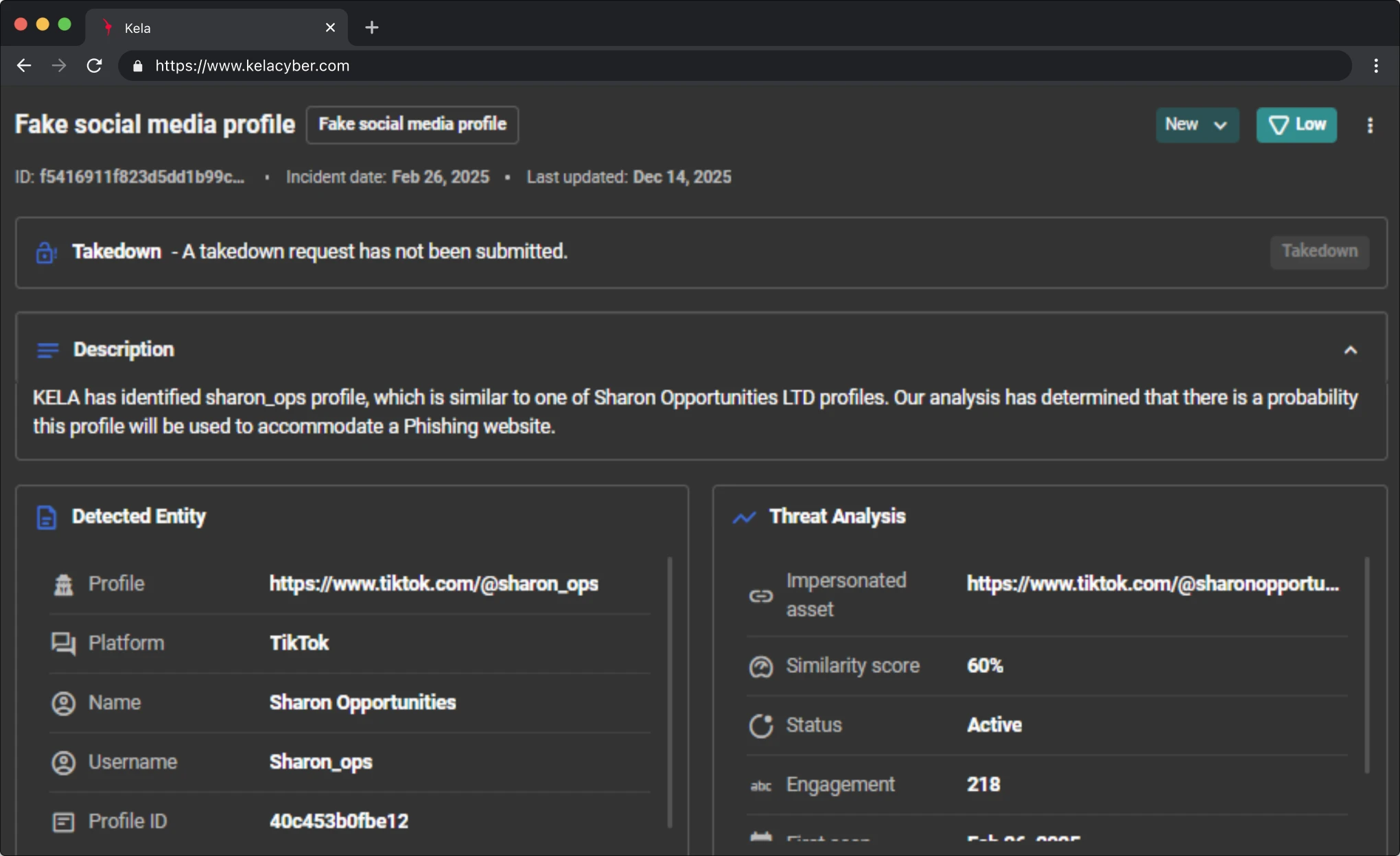Reload the Kela page

[95, 66]
